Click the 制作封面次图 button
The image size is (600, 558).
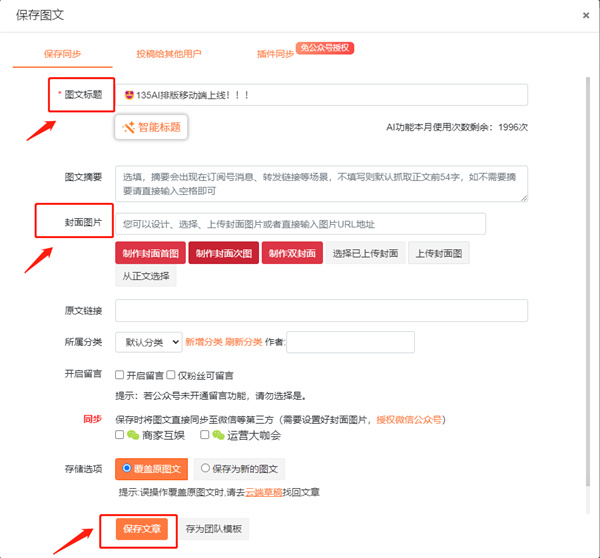[x=224, y=253]
